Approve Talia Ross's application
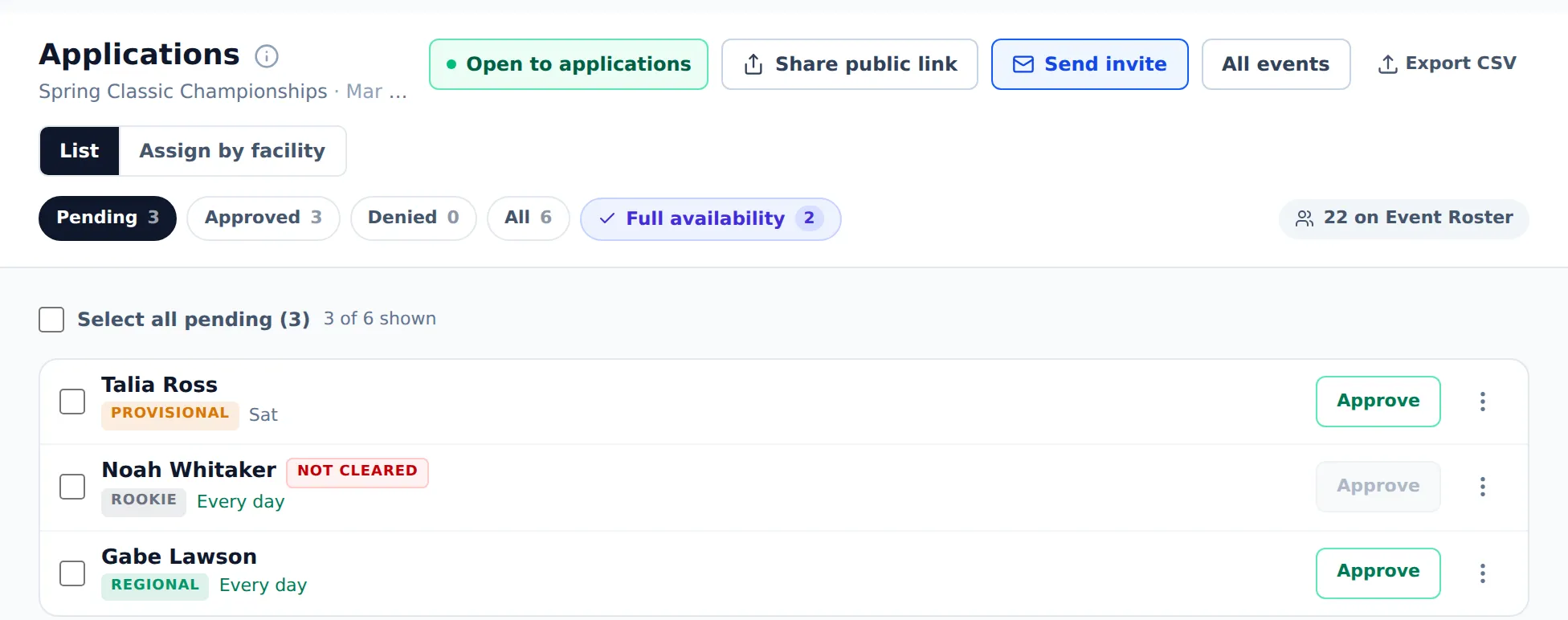1568x620 pixels. pyautogui.click(x=1378, y=402)
